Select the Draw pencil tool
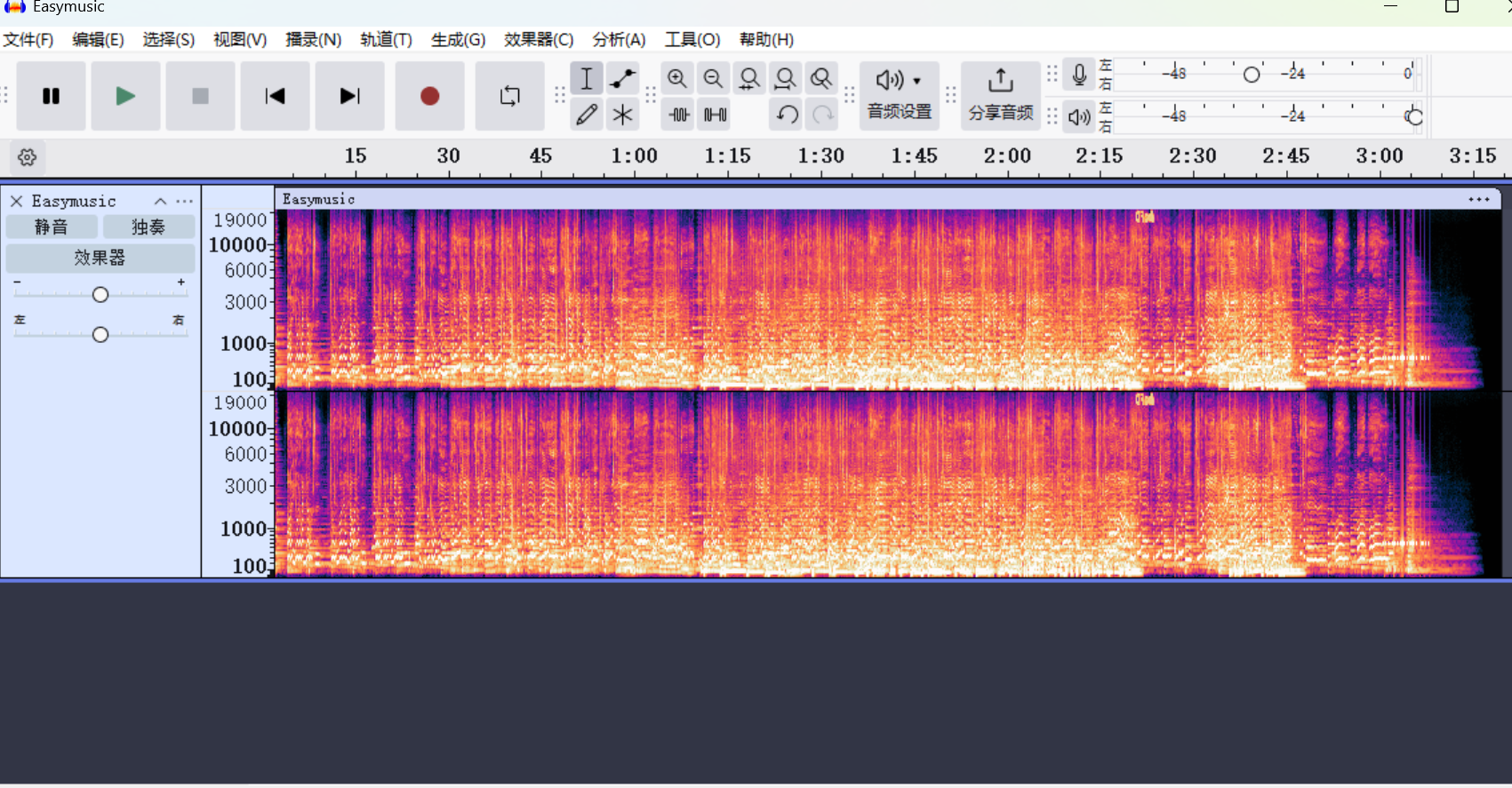The image size is (1512, 788). point(587,115)
